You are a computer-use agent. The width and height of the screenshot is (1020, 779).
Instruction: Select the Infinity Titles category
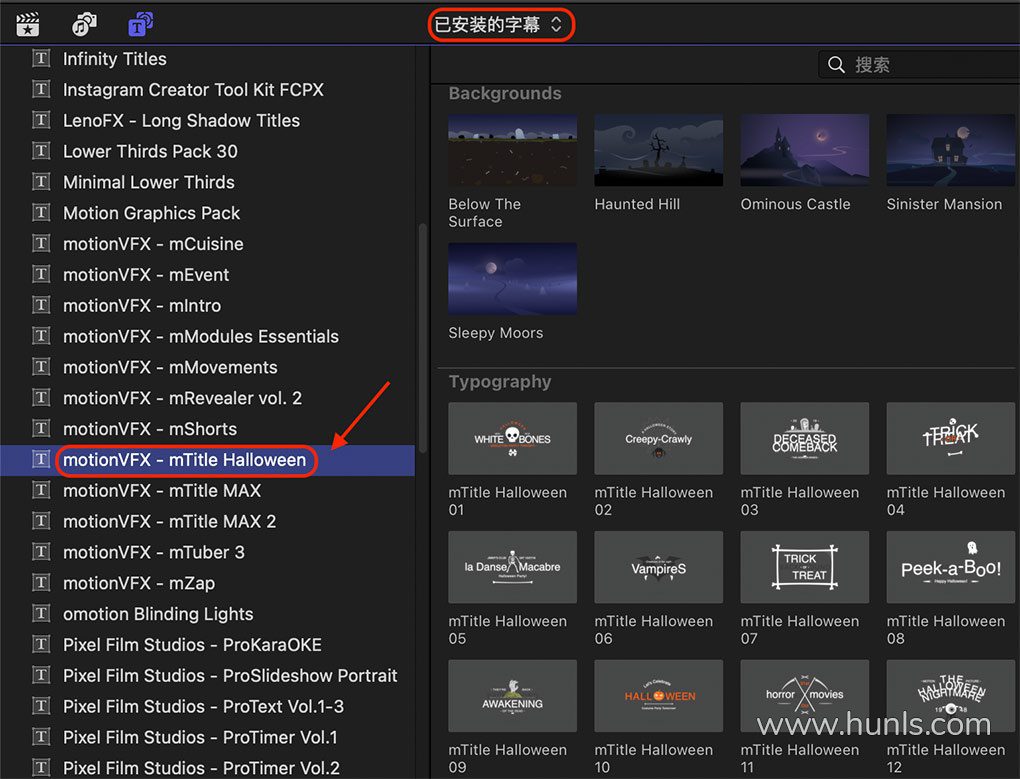pyautogui.click(x=114, y=59)
